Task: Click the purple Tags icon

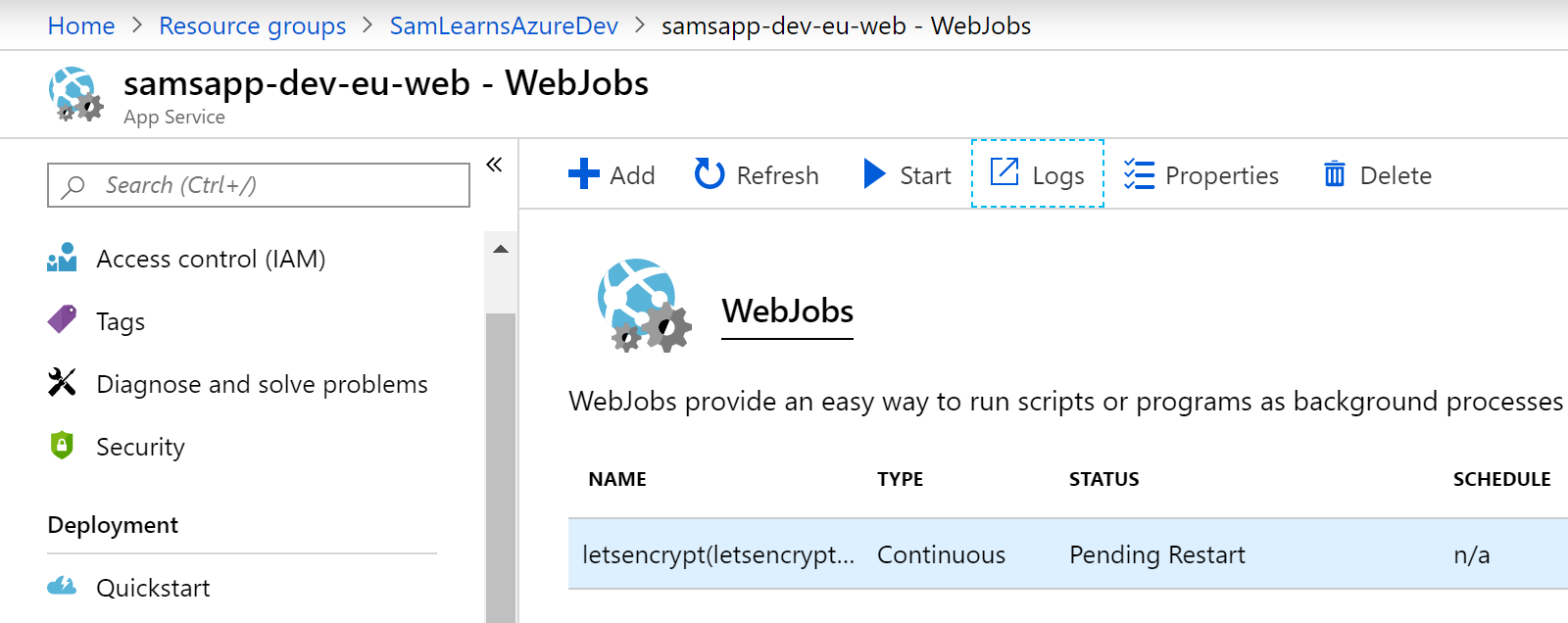Action: [62, 320]
